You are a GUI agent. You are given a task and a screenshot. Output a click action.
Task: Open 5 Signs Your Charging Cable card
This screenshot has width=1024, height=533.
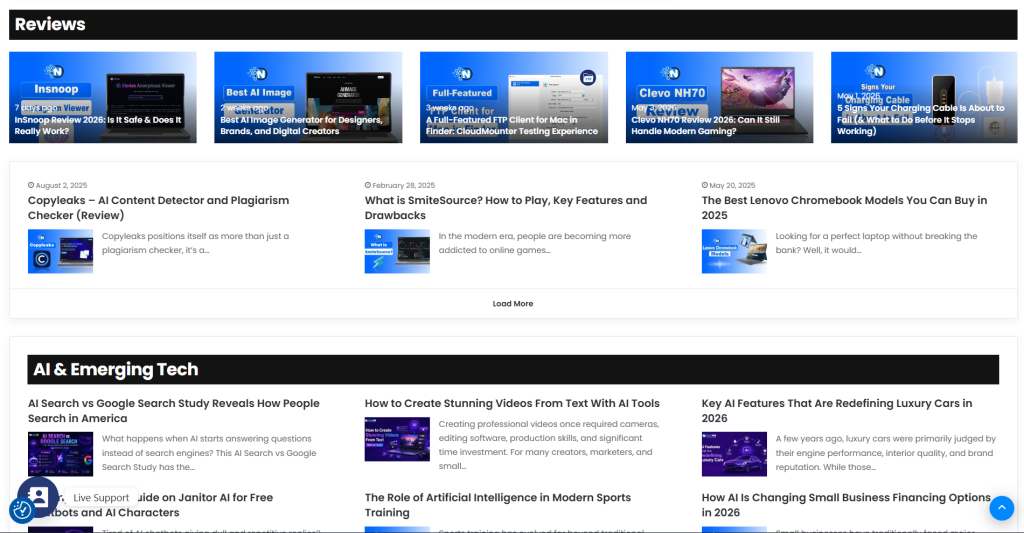924,97
